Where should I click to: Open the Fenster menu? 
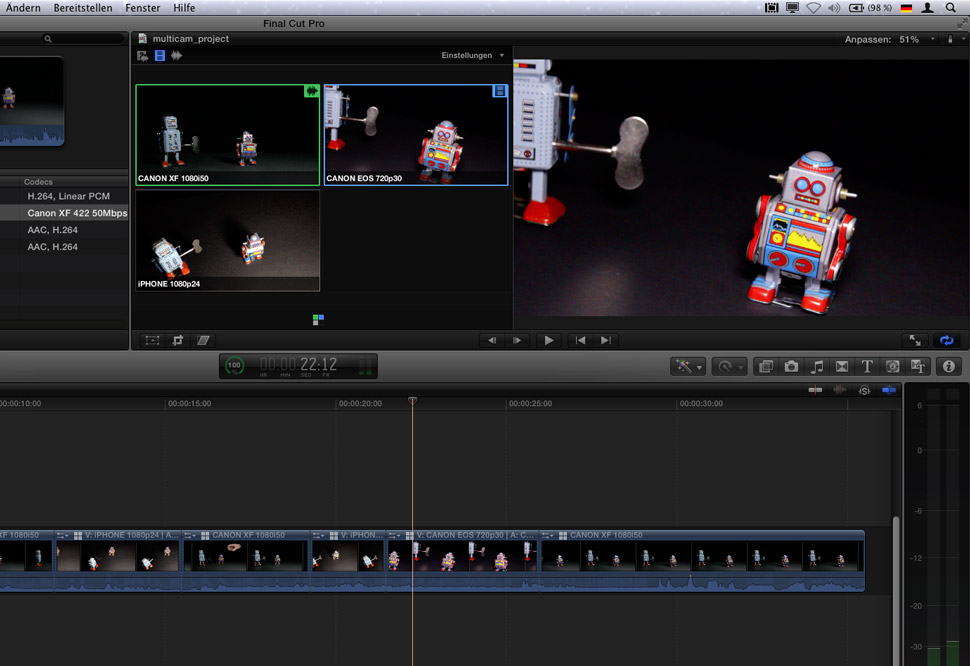pyautogui.click(x=142, y=7)
